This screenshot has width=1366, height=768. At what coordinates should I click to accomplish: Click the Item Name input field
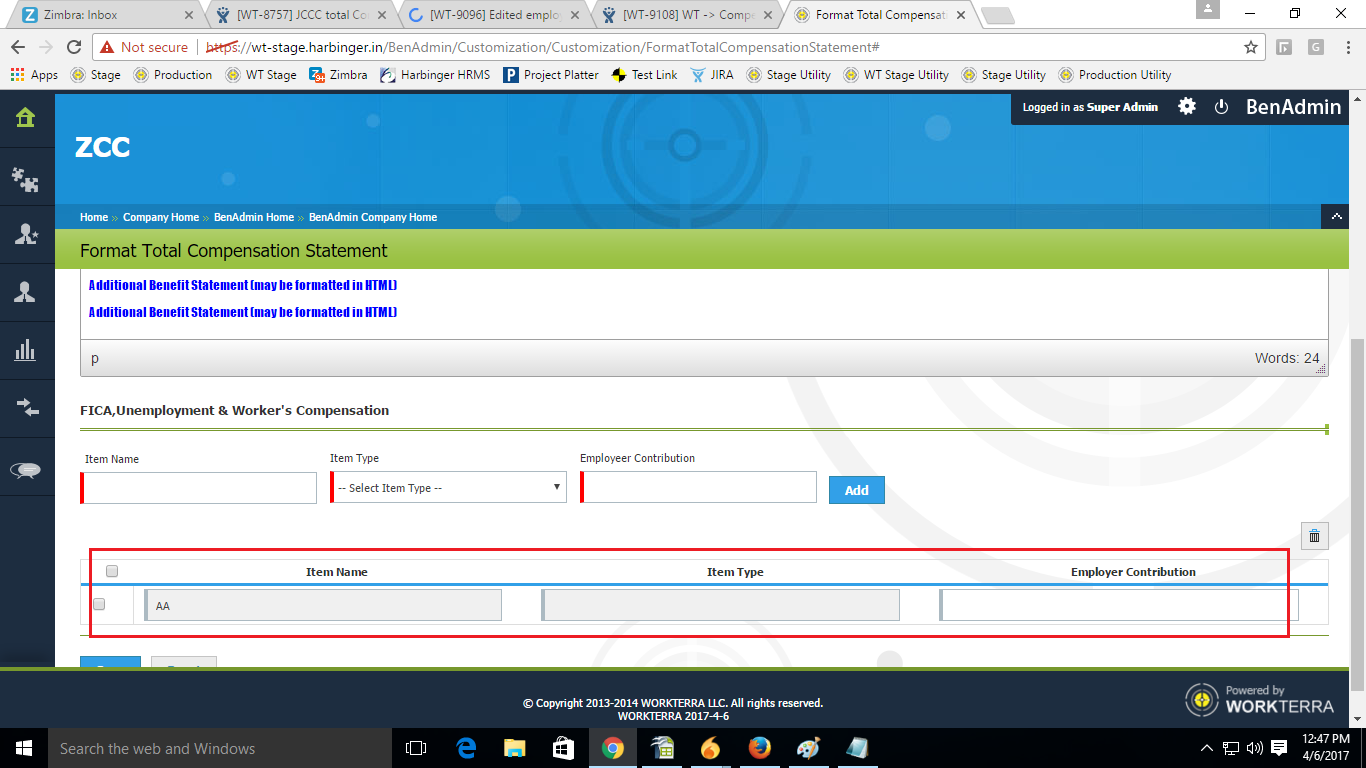click(x=200, y=488)
